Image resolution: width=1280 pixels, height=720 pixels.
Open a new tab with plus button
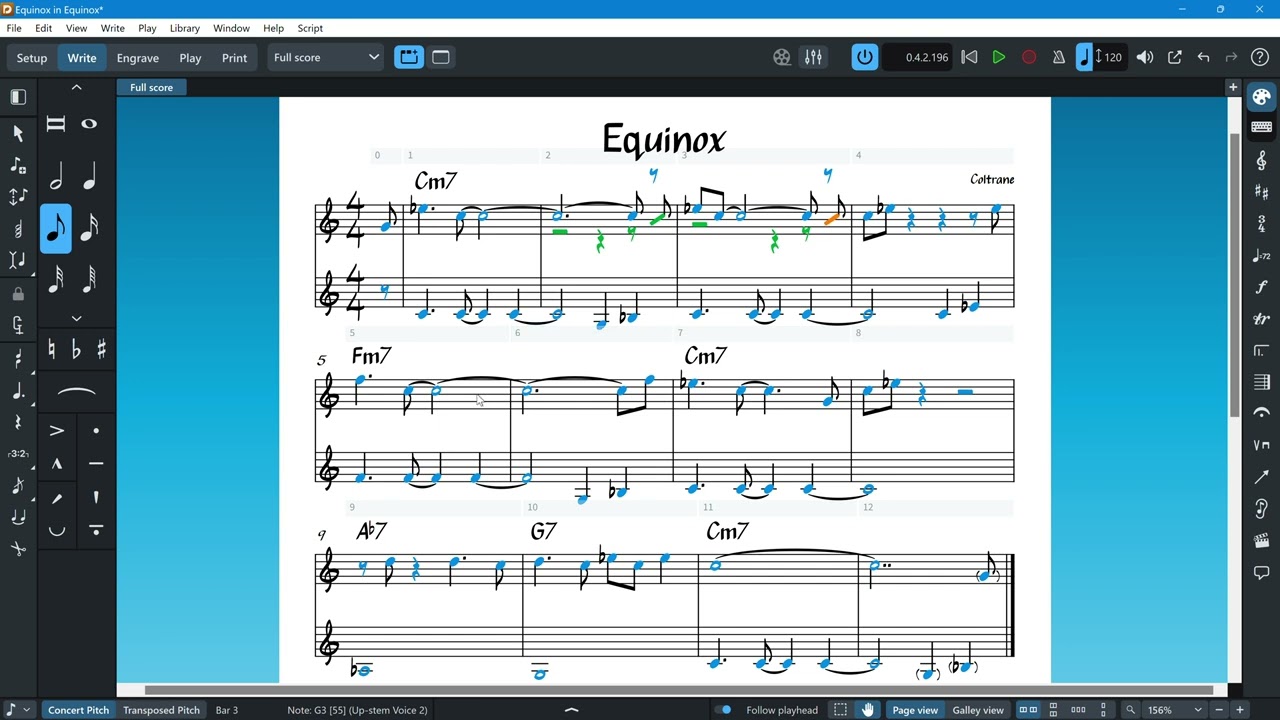(1233, 88)
